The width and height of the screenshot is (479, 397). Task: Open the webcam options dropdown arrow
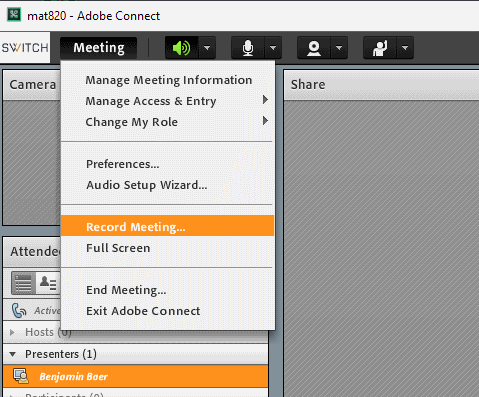[339, 48]
